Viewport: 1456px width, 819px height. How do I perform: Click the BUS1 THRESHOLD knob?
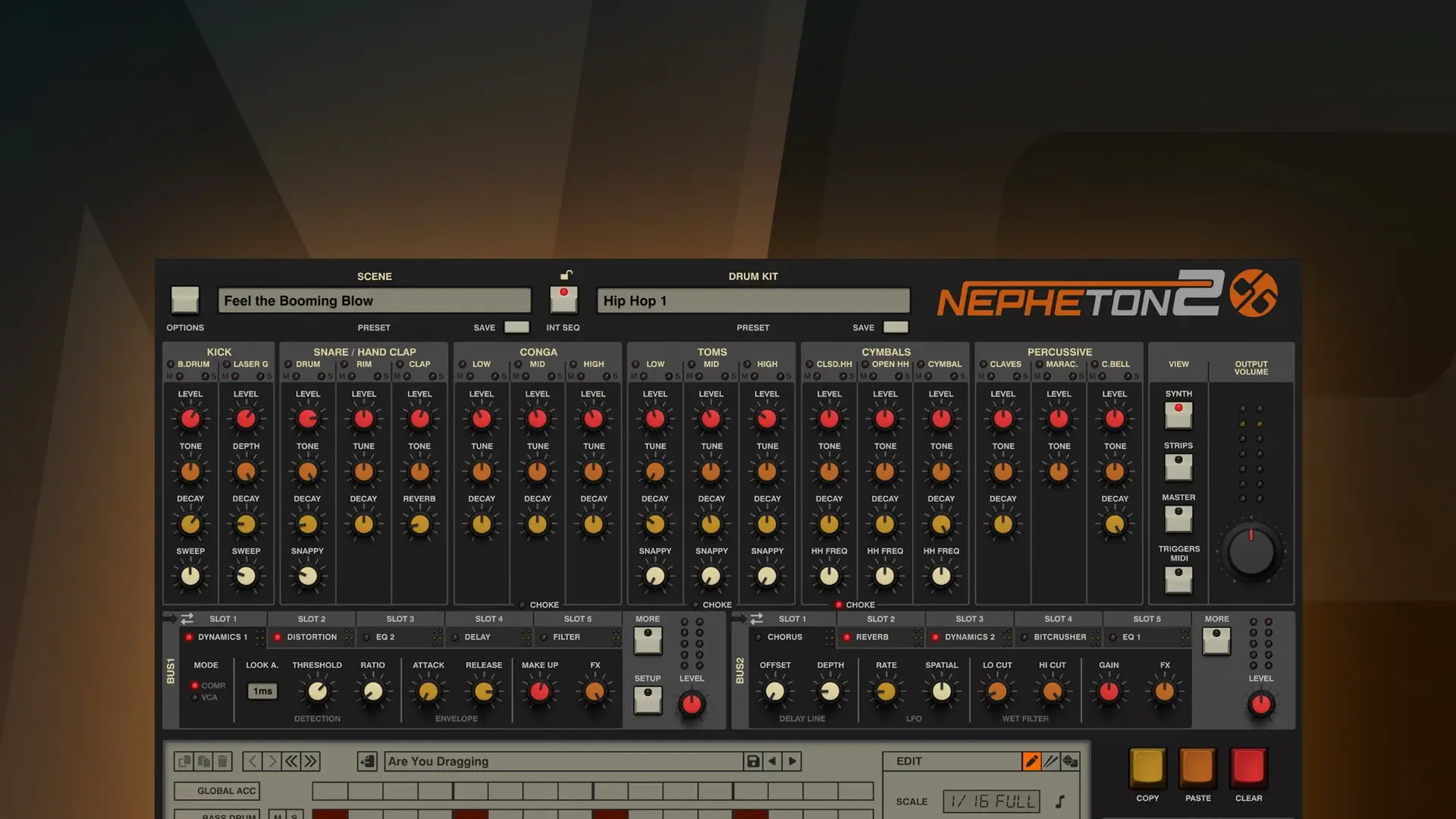click(x=317, y=691)
